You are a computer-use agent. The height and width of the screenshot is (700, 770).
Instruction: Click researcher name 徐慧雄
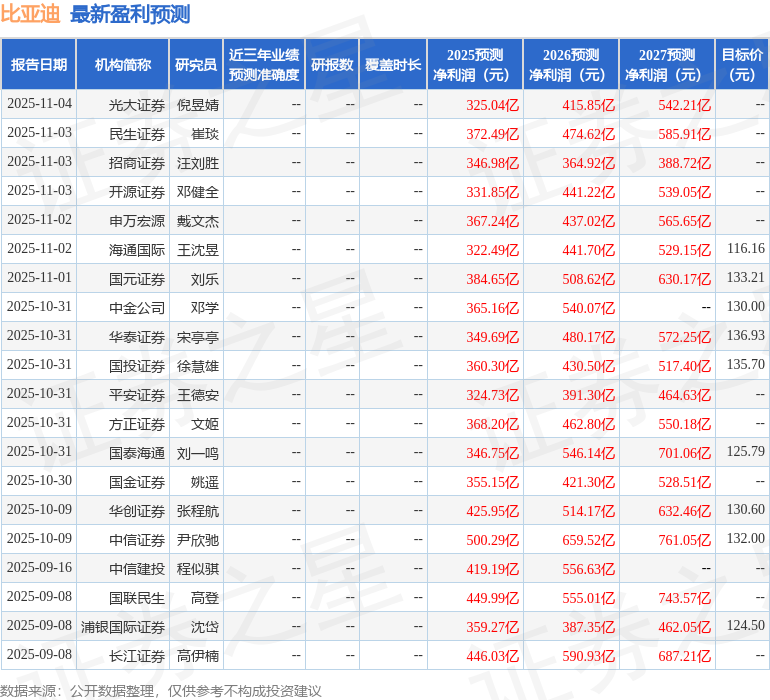pos(198,365)
